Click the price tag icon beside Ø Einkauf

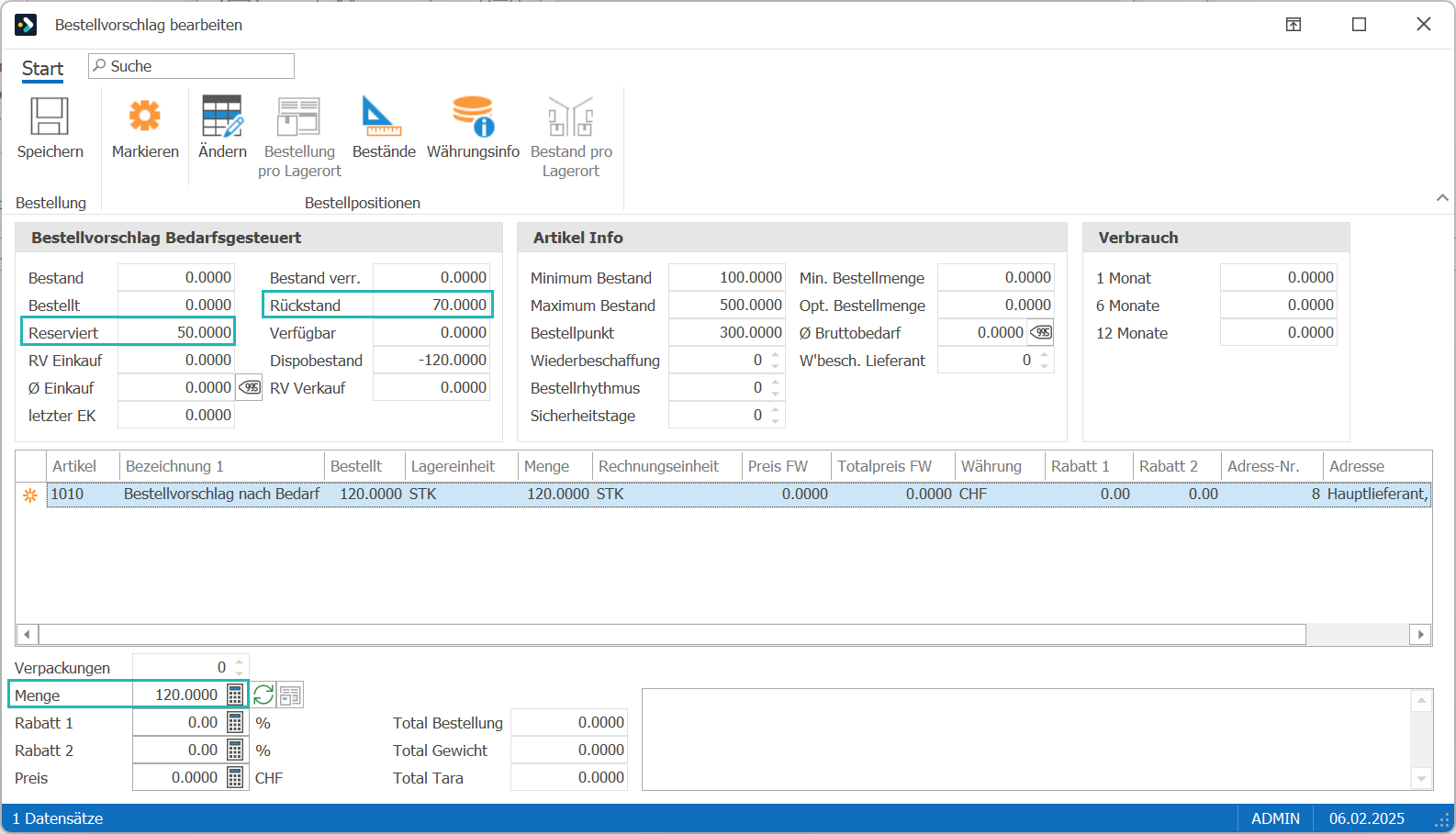[249, 388]
